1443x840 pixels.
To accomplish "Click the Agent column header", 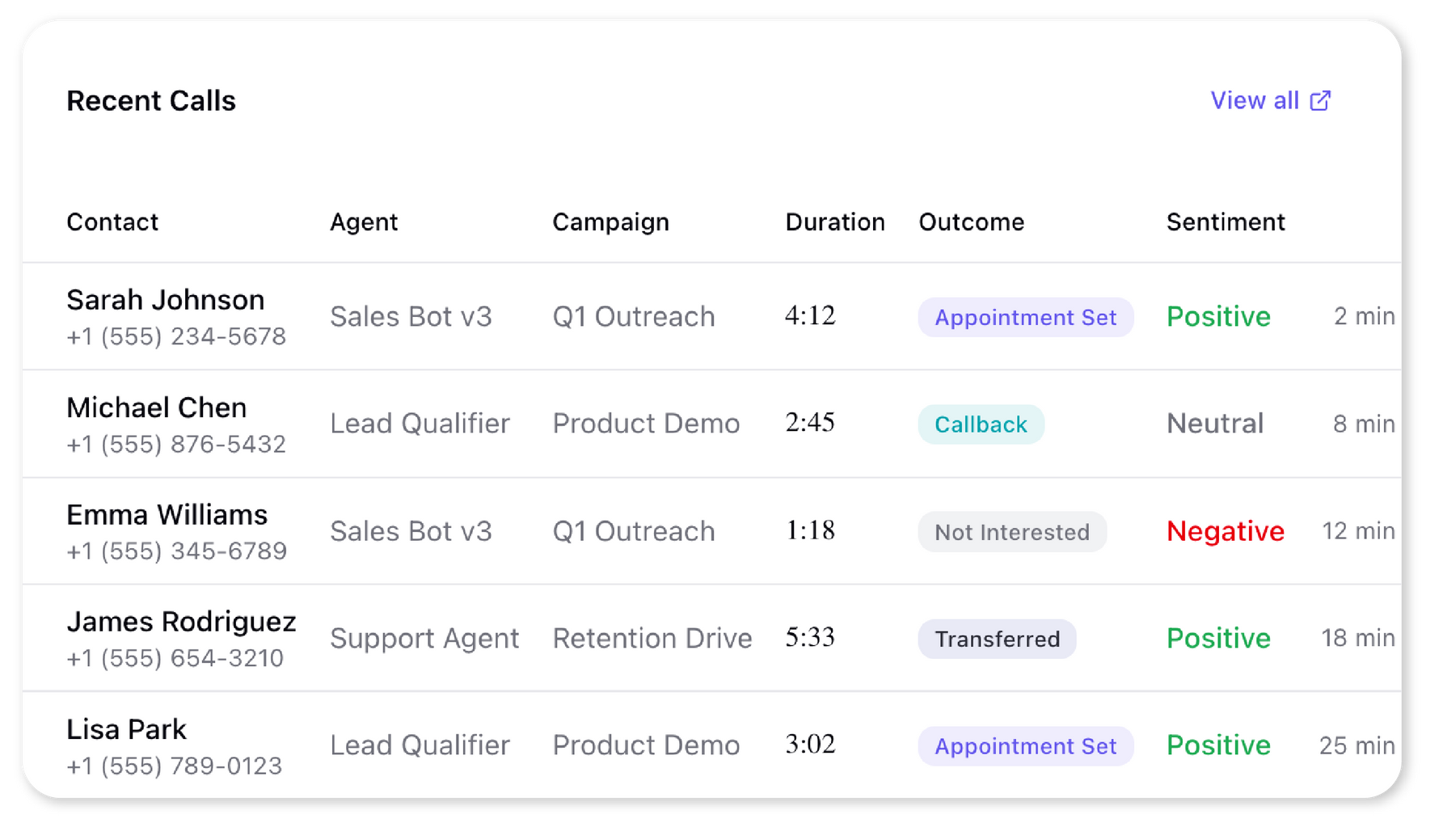I will 364,222.
